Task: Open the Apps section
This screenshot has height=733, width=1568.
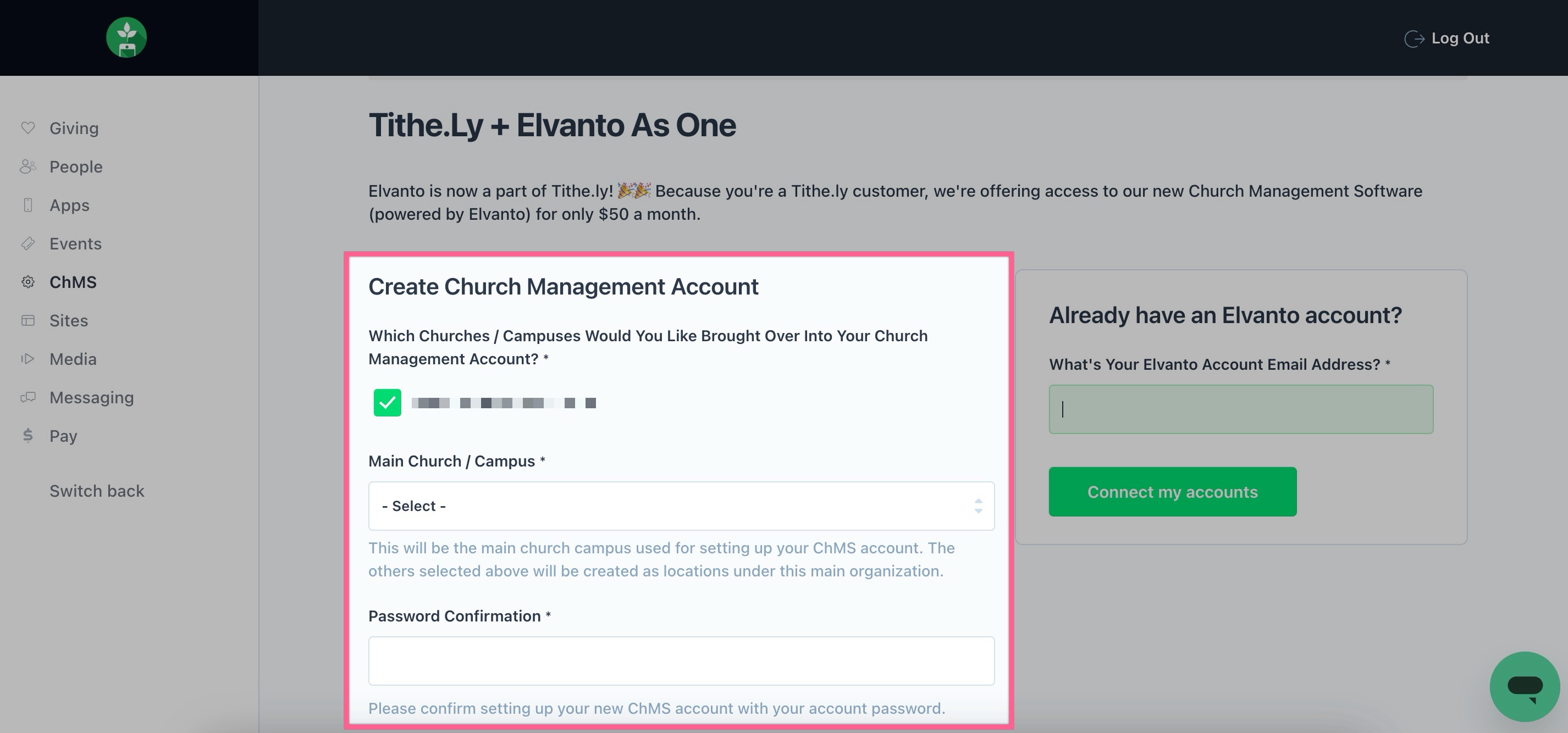Action: (69, 205)
